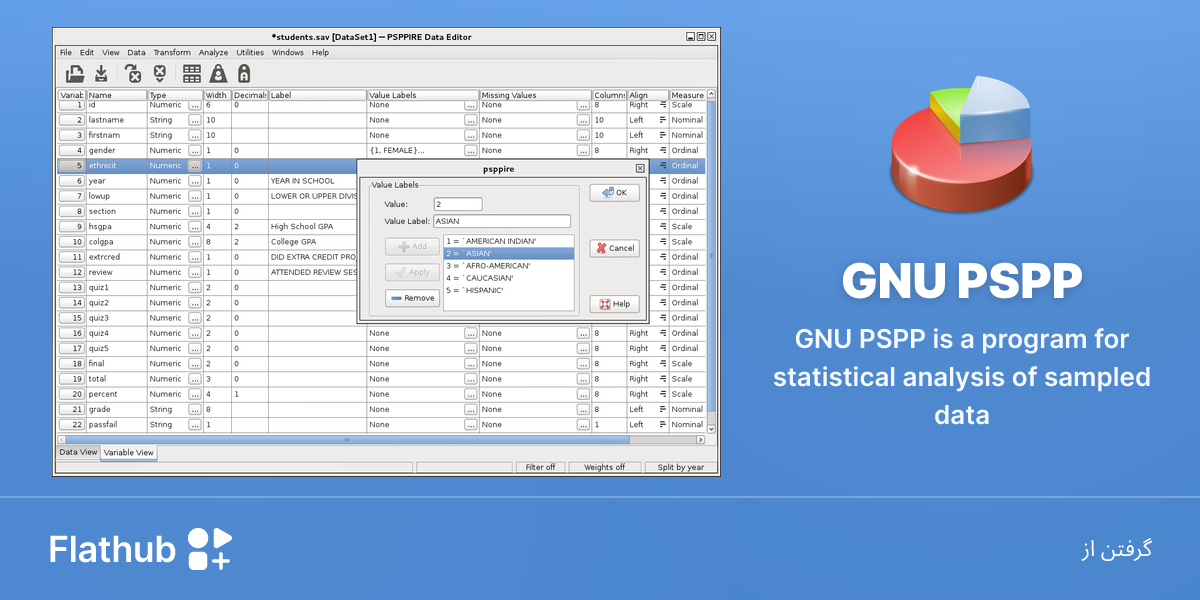Click the 'Split by year' status entry

click(x=680, y=467)
